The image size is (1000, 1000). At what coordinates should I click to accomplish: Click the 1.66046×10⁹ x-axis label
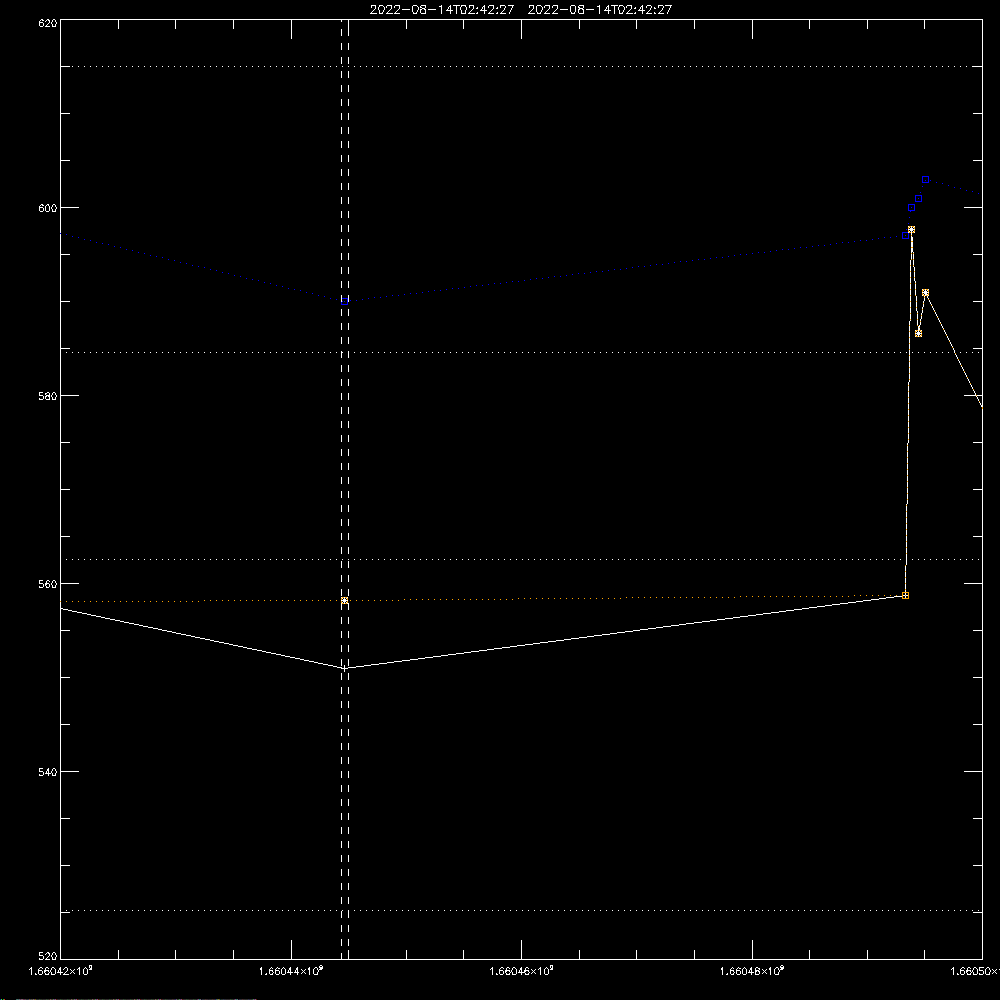pos(522,971)
